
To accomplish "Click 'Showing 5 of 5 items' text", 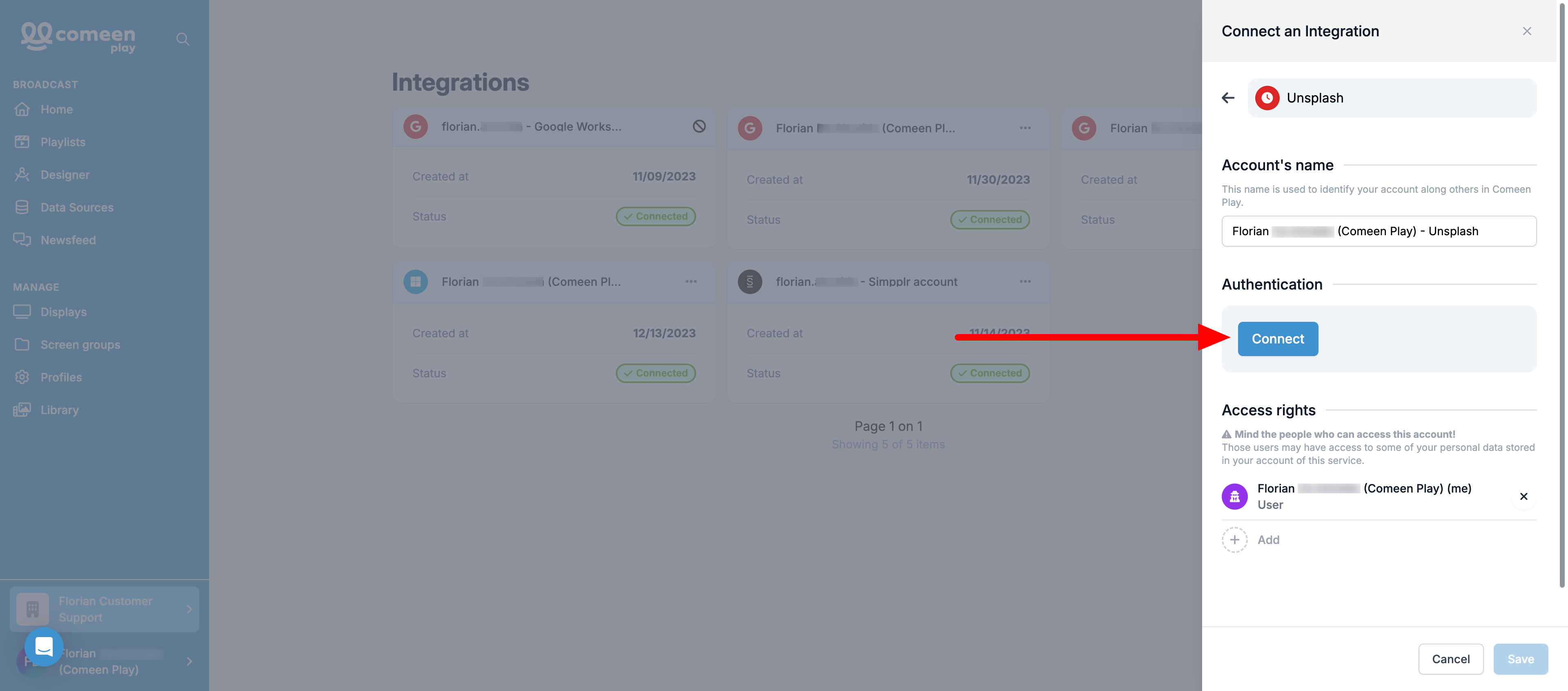I will tap(888, 445).
